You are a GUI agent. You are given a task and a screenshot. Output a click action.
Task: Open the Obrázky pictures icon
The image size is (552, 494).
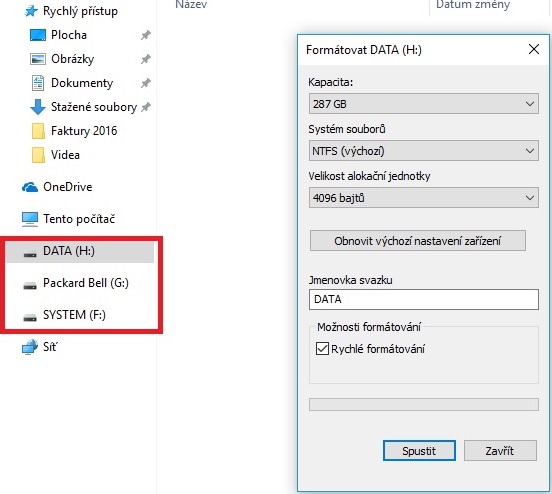(x=38, y=59)
